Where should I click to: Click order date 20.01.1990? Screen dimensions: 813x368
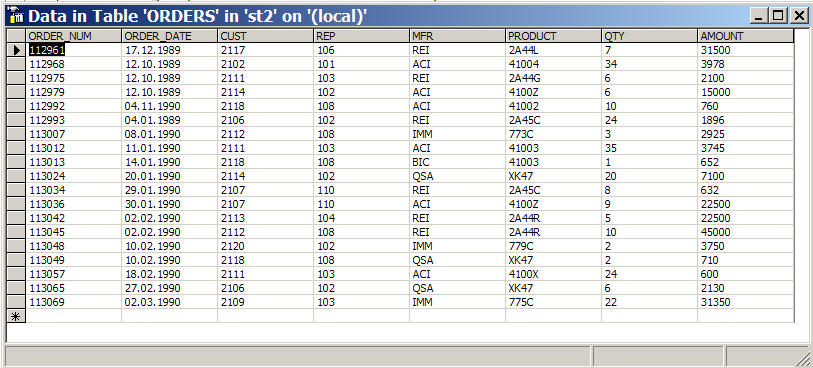pyautogui.click(x=170, y=176)
